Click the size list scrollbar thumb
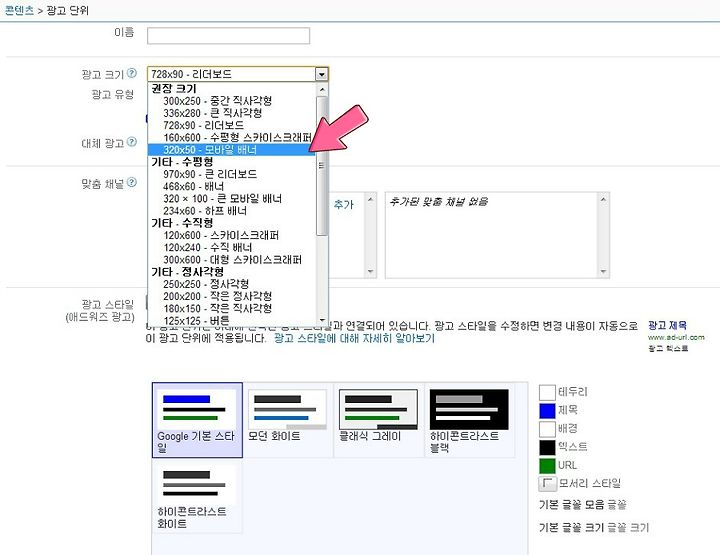The image size is (720, 555). pyautogui.click(x=322, y=166)
